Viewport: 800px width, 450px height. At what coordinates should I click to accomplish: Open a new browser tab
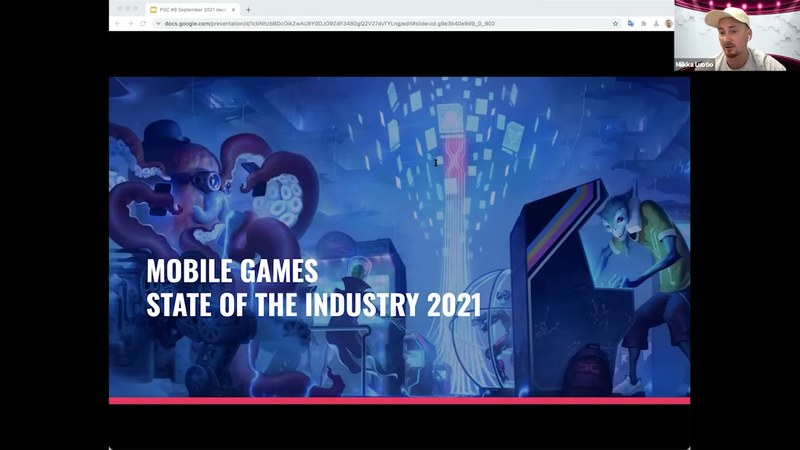point(248,10)
